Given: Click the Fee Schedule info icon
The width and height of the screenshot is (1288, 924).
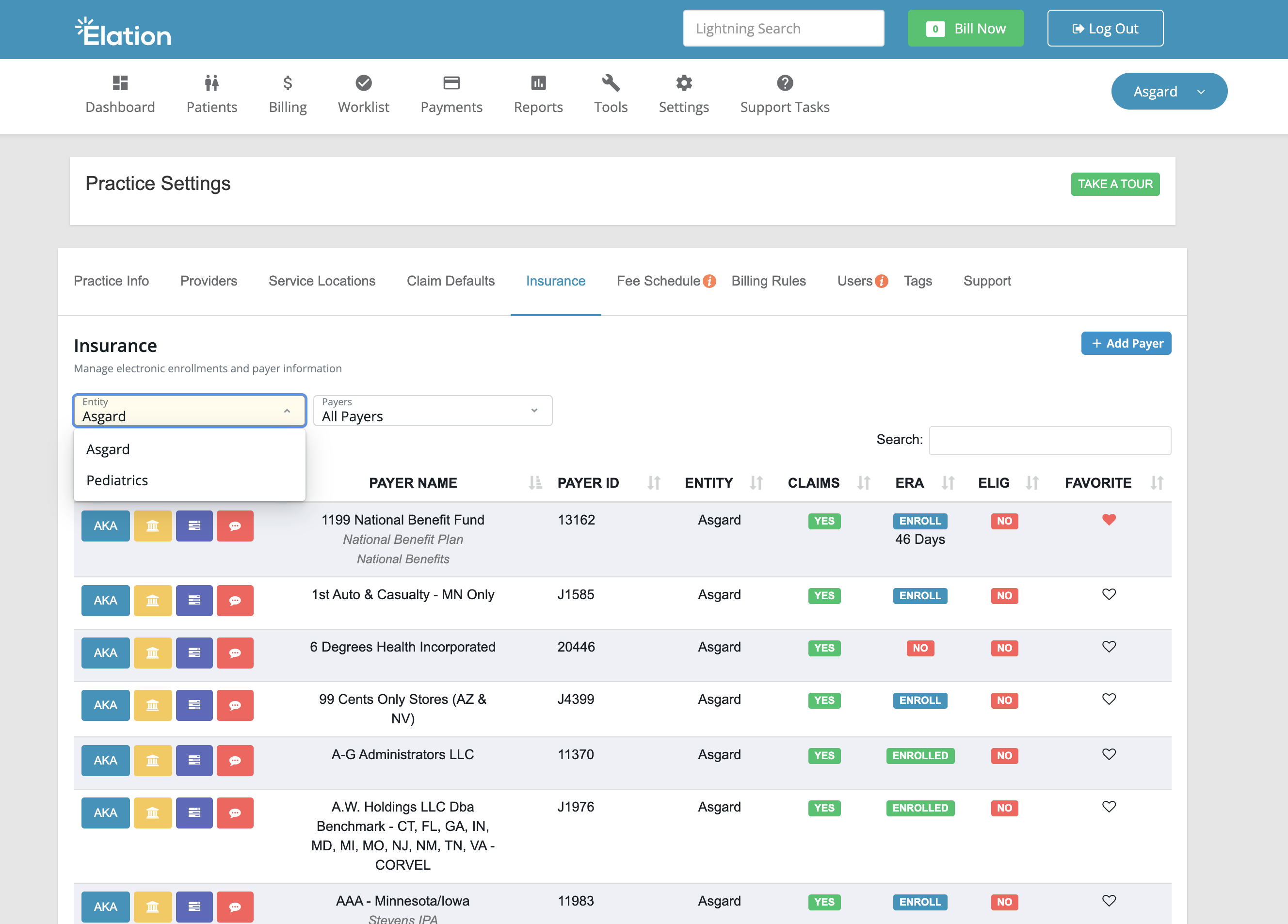Looking at the screenshot, I should pyautogui.click(x=709, y=282).
